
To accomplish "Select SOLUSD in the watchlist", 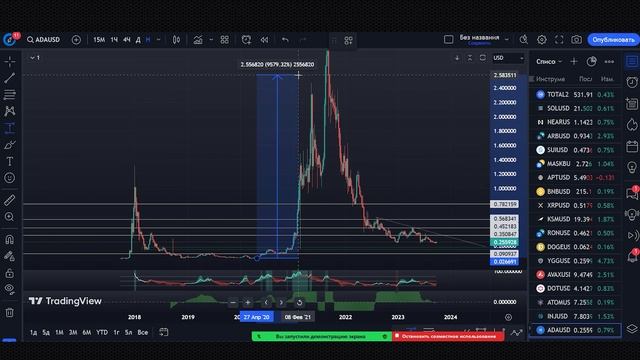I will pos(576,108).
